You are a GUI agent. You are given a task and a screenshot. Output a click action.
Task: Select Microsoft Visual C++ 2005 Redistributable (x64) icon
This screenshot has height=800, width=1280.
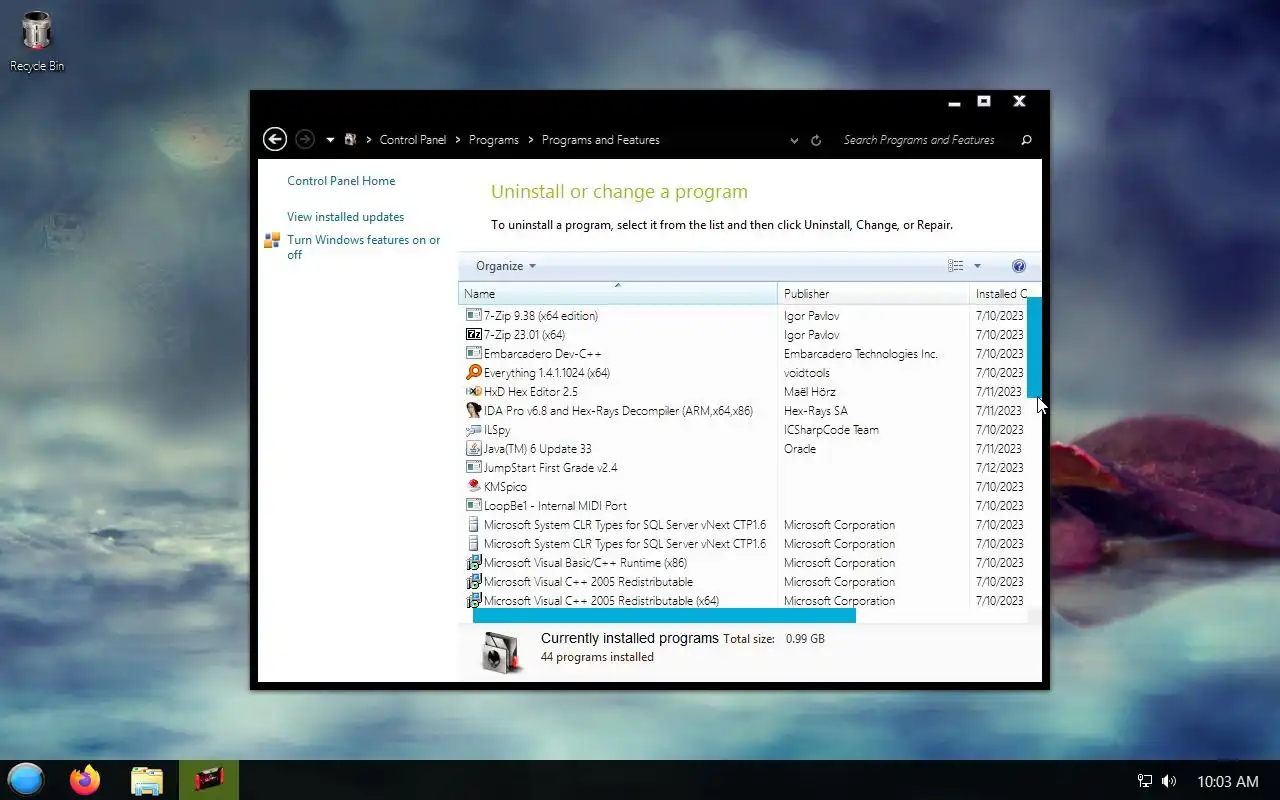pyautogui.click(x=474, y=601)
